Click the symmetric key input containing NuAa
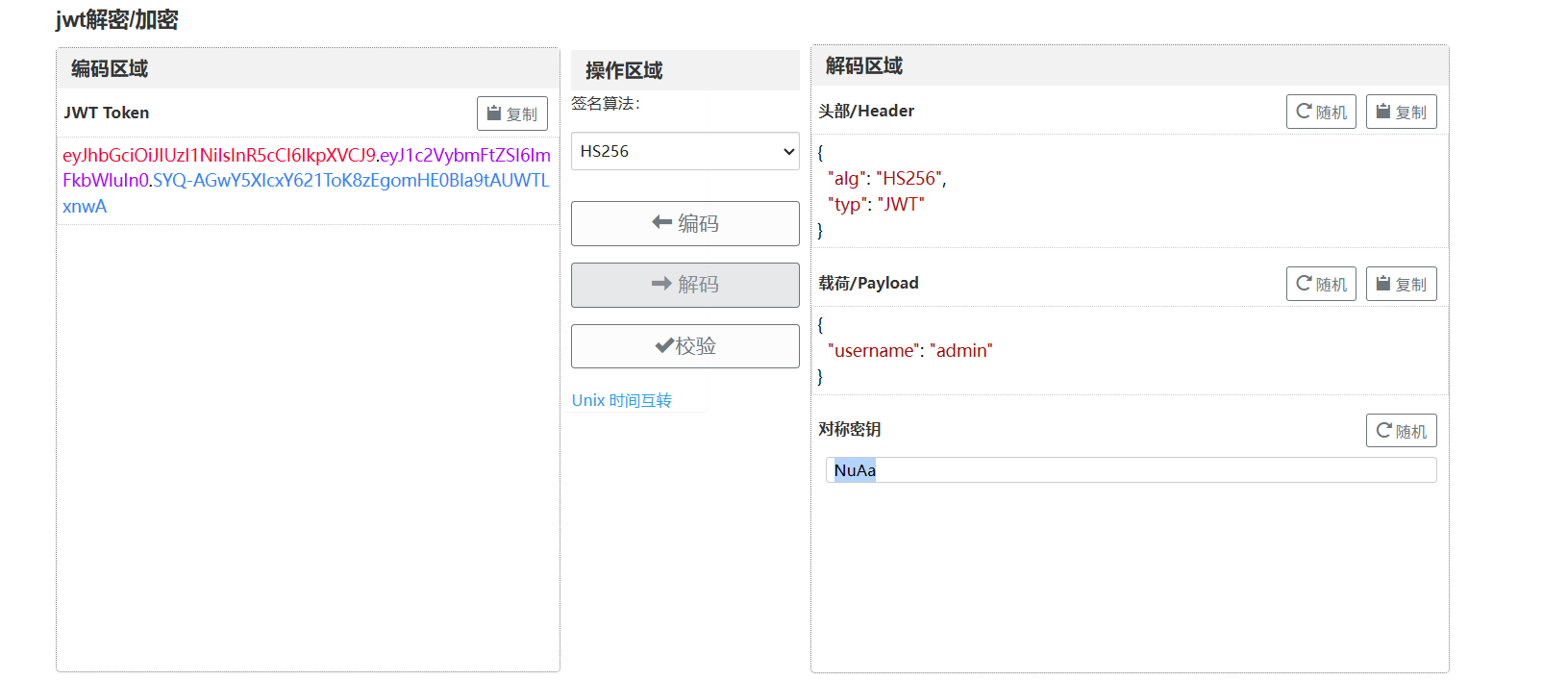This screenshot has width=1568, height=680. (1131, 470)
